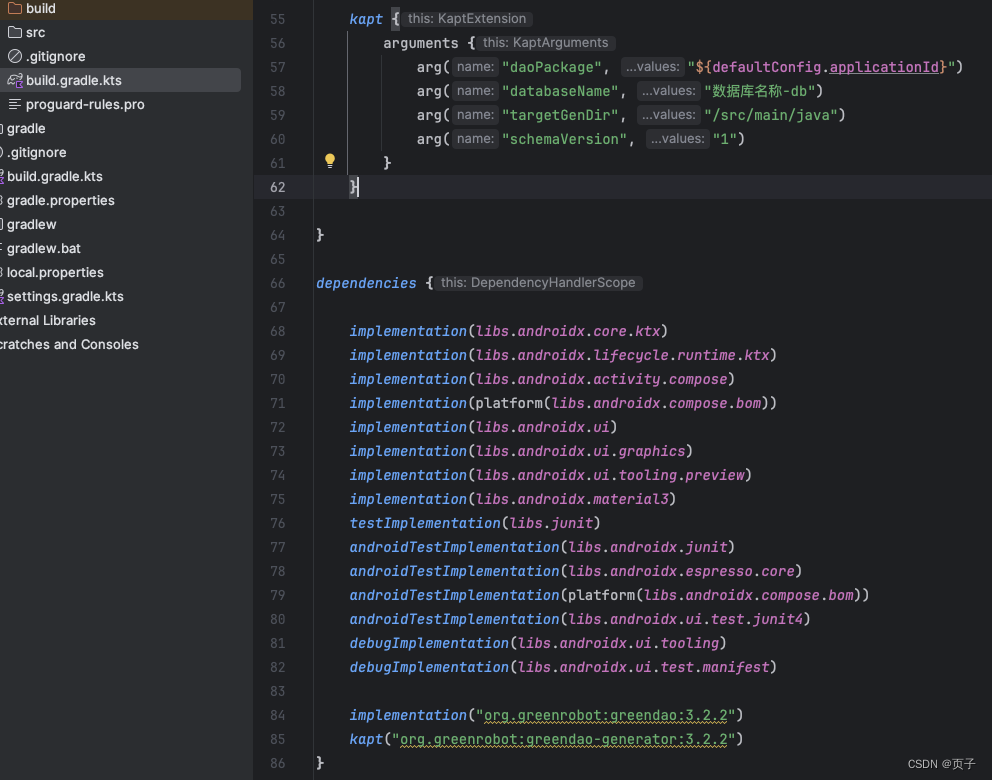Click the selected build.gradle.kts sidebar entry
Screen dimensions: 992x780
pos(75,80)
